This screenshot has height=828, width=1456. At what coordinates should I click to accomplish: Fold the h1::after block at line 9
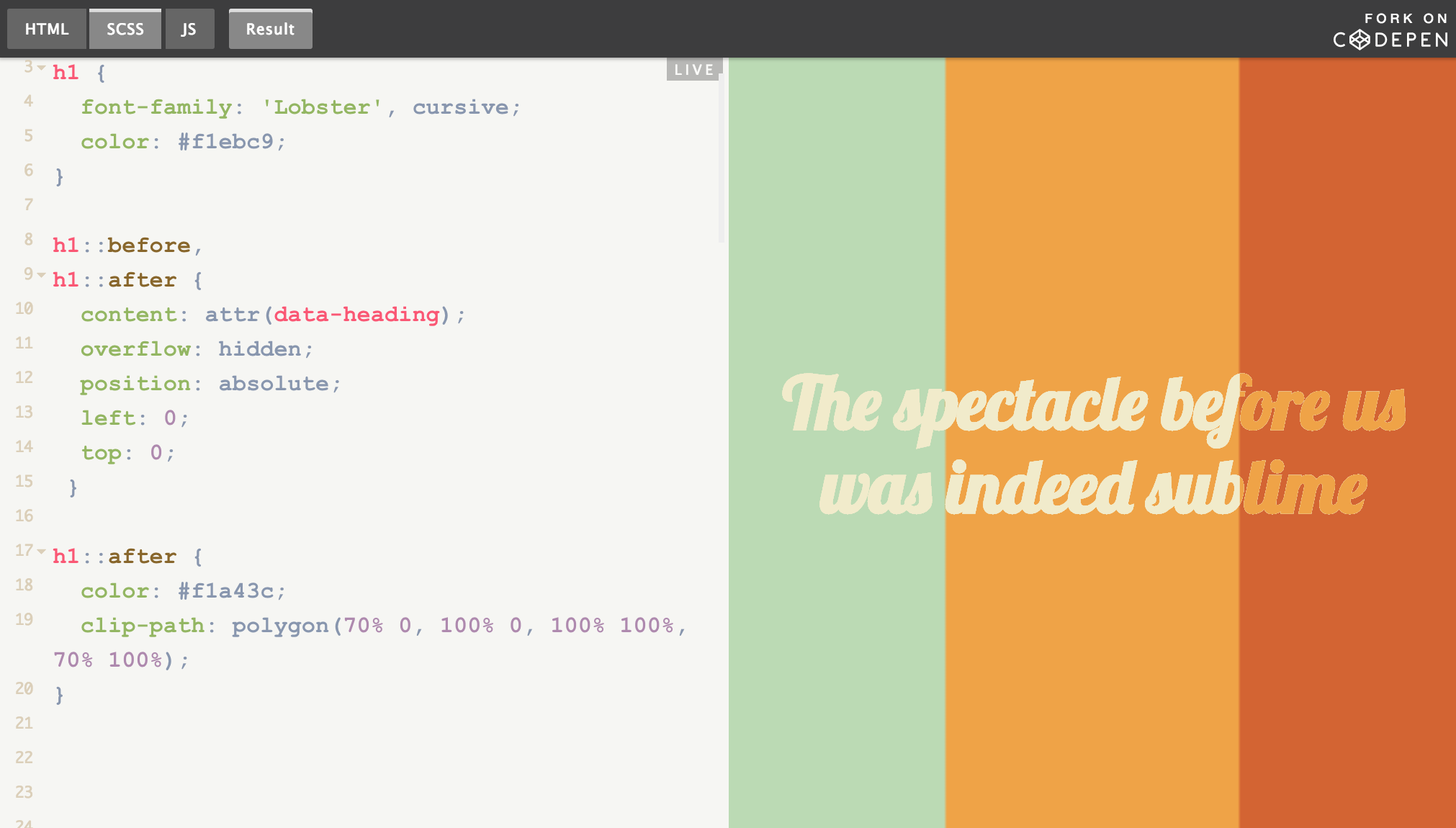point(42,275)
